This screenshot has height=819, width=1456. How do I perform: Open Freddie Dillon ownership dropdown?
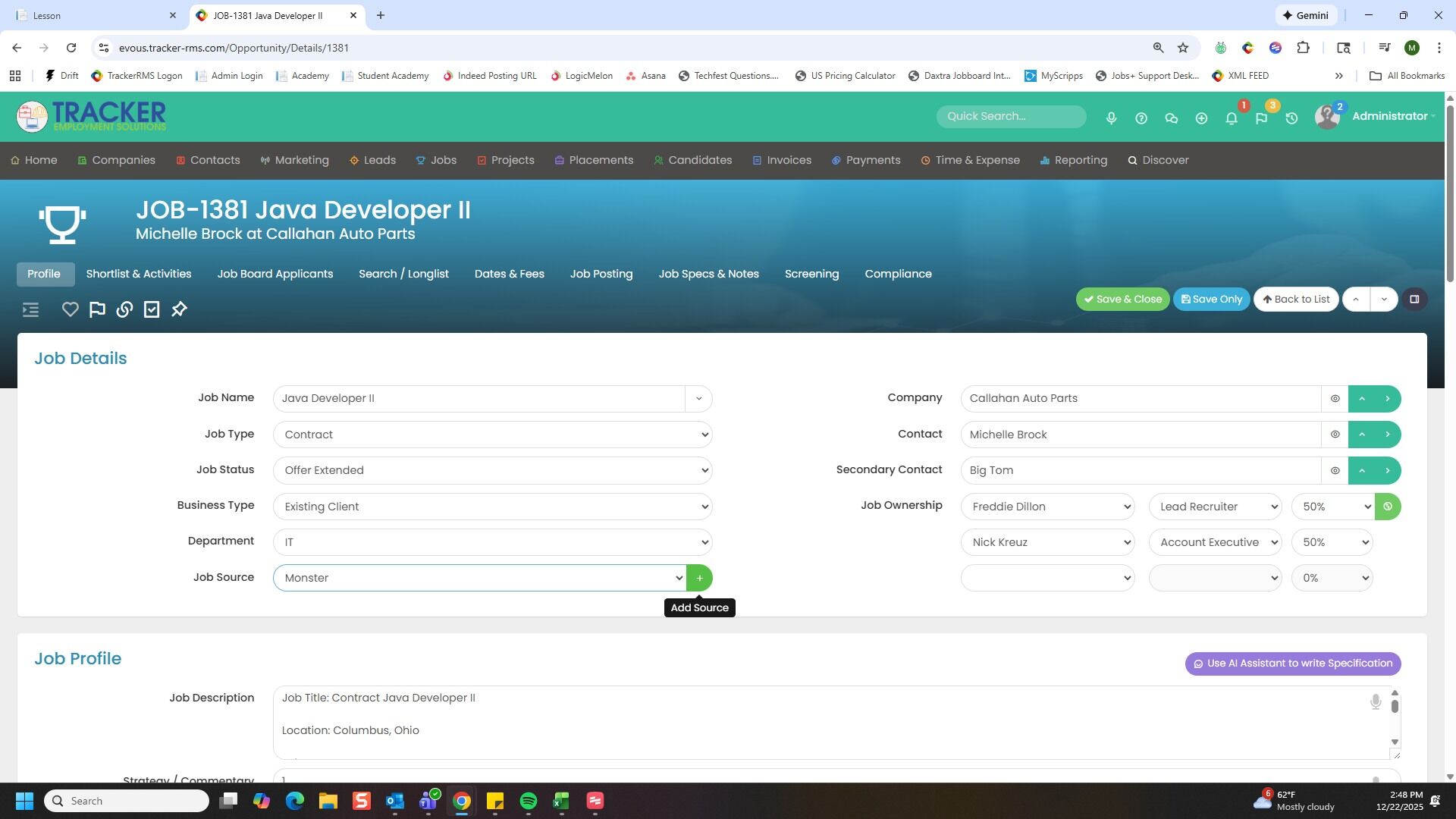[1047, 507]
